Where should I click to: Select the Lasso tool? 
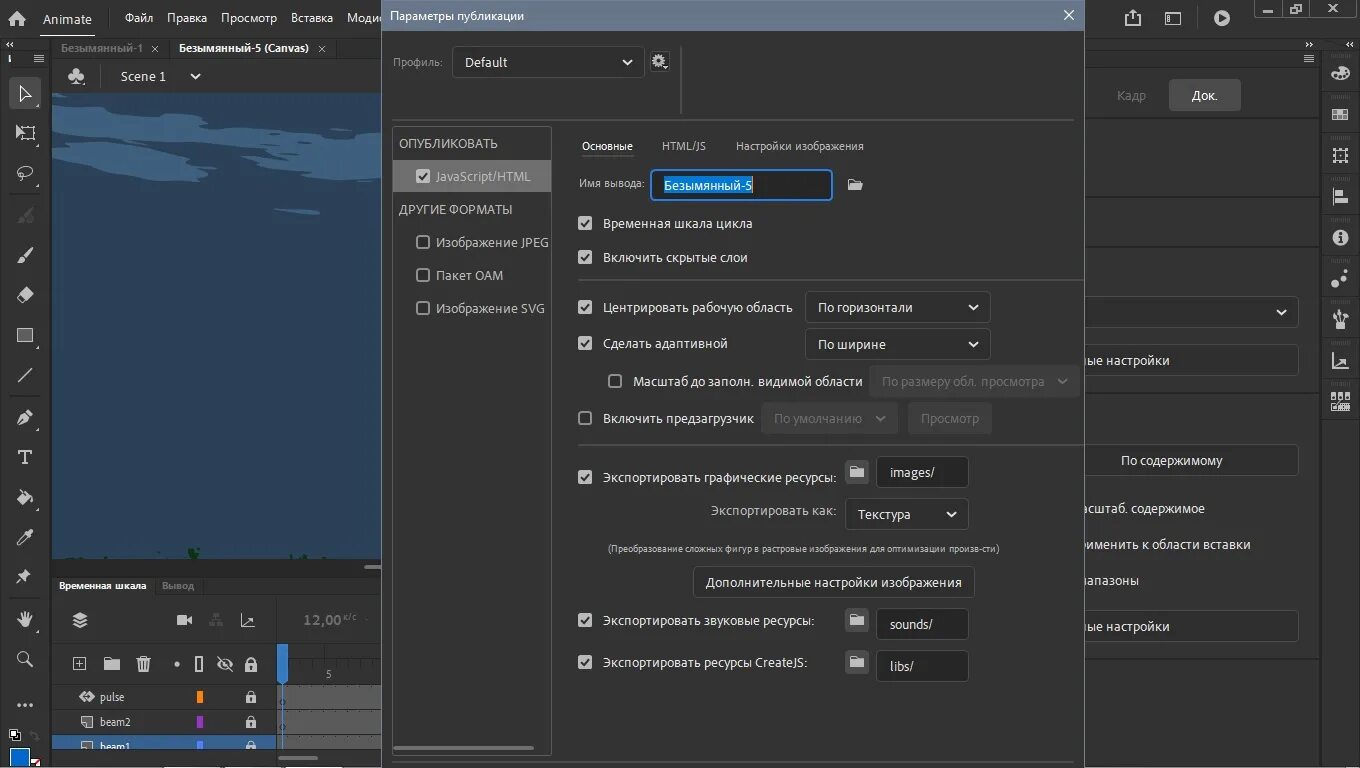pyautogui.click(x=25, y=173)
